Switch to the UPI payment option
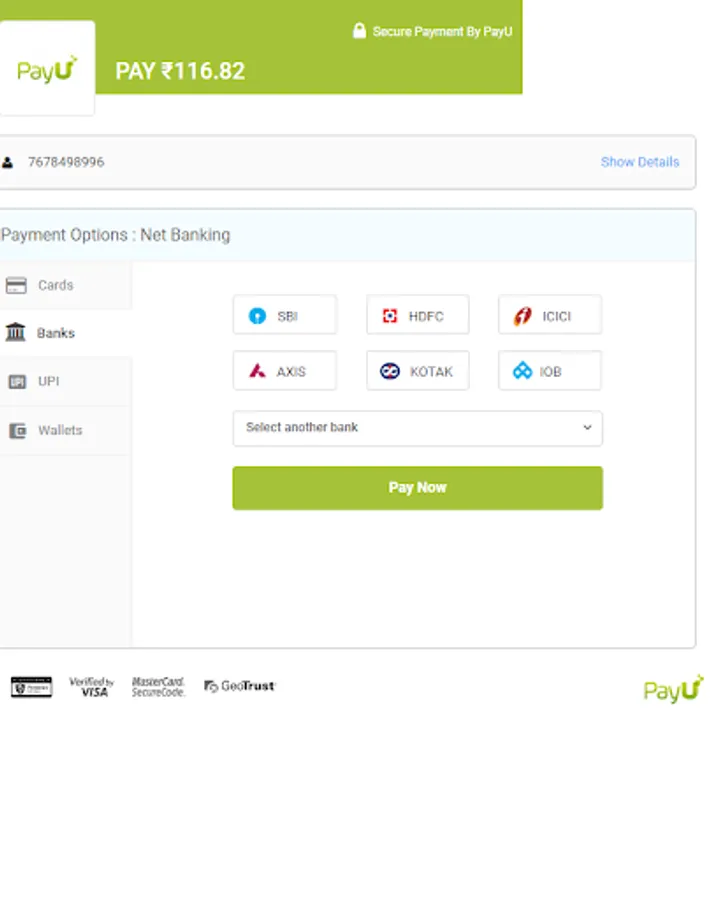The height and width of the screenshot is (900, 710). [48, 381]
